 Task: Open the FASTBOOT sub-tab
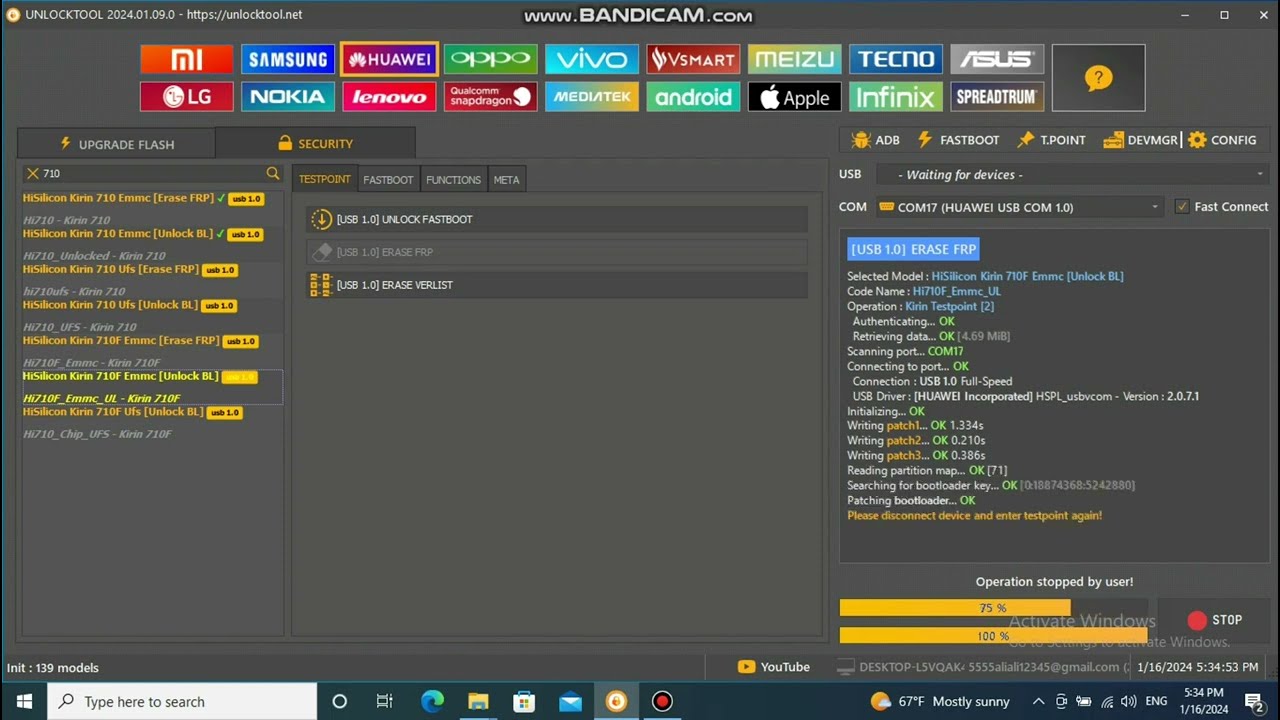pyautogui.click(x=388, y=180)
